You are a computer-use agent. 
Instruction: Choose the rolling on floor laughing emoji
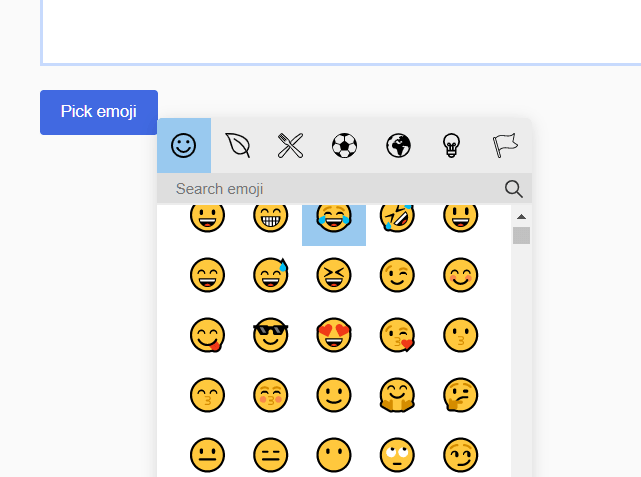coord(397,217)
